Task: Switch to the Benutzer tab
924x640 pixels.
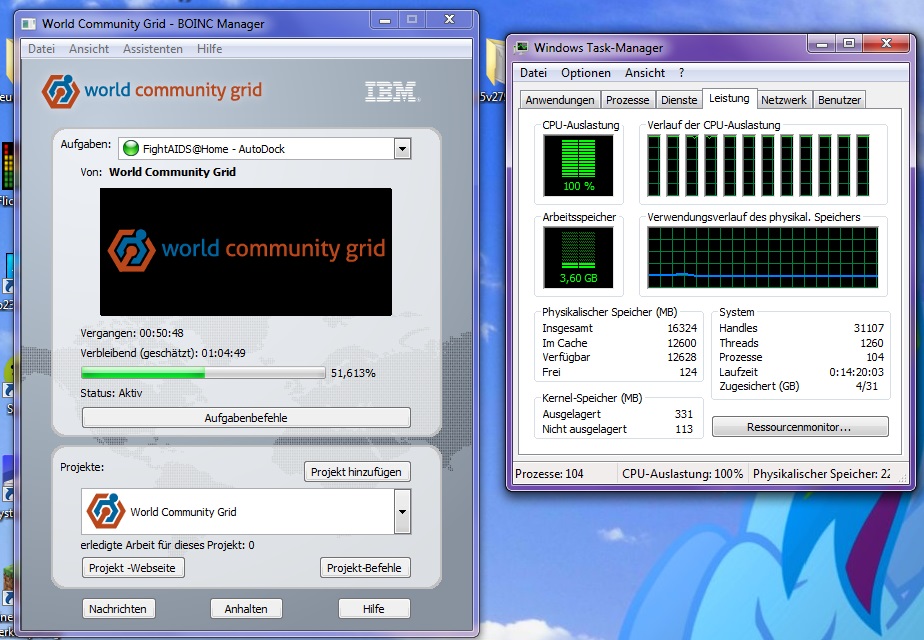Action: coord(839,100)
